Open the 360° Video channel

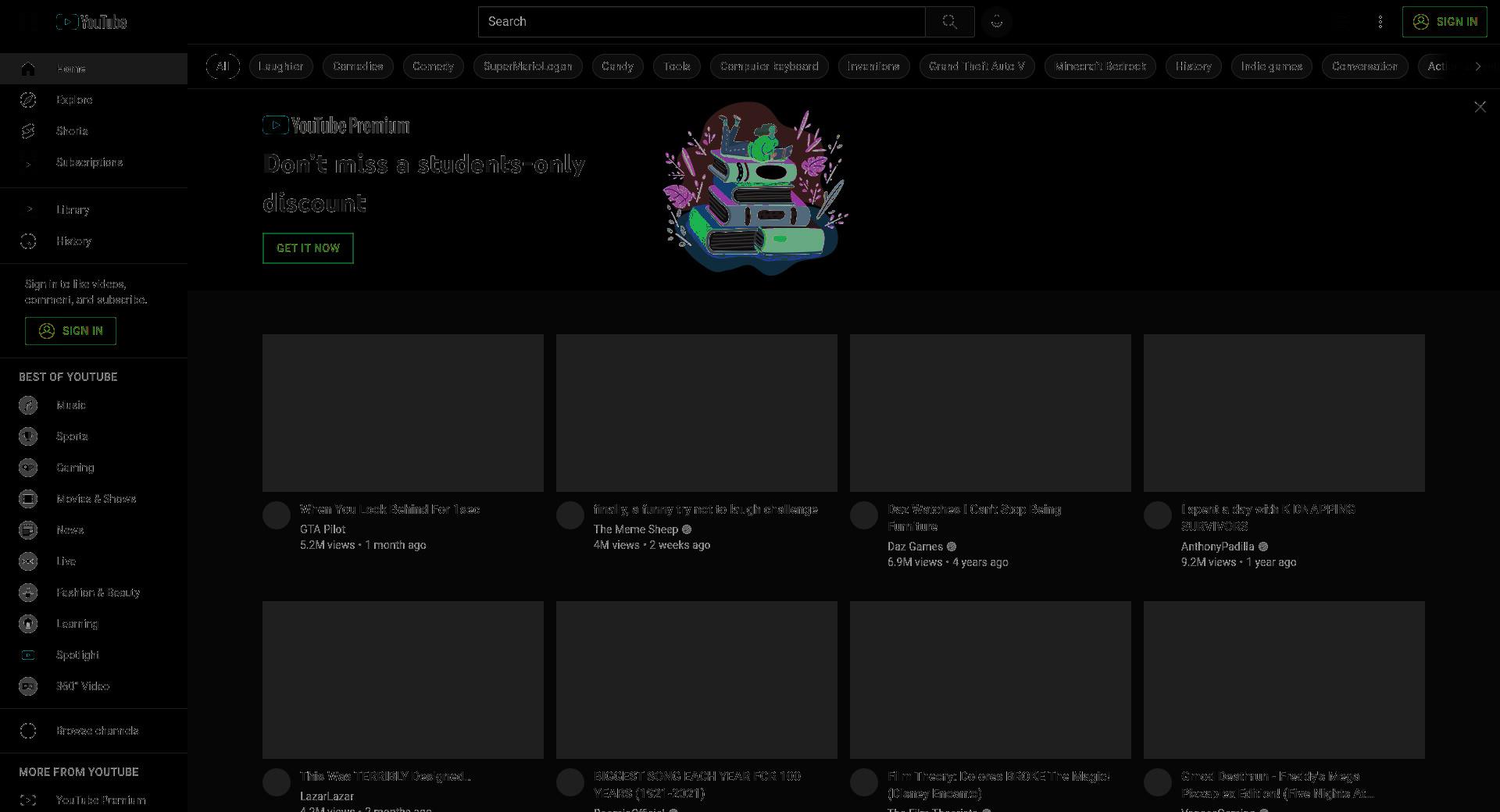94,686
